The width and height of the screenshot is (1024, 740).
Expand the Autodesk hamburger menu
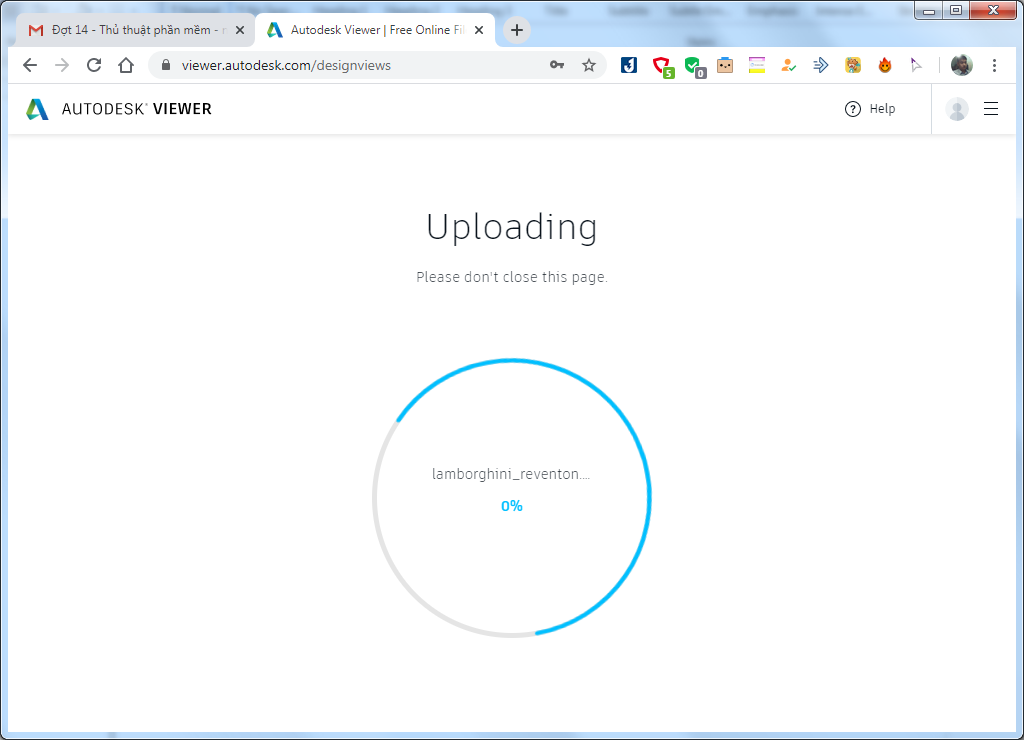(991, 109)
